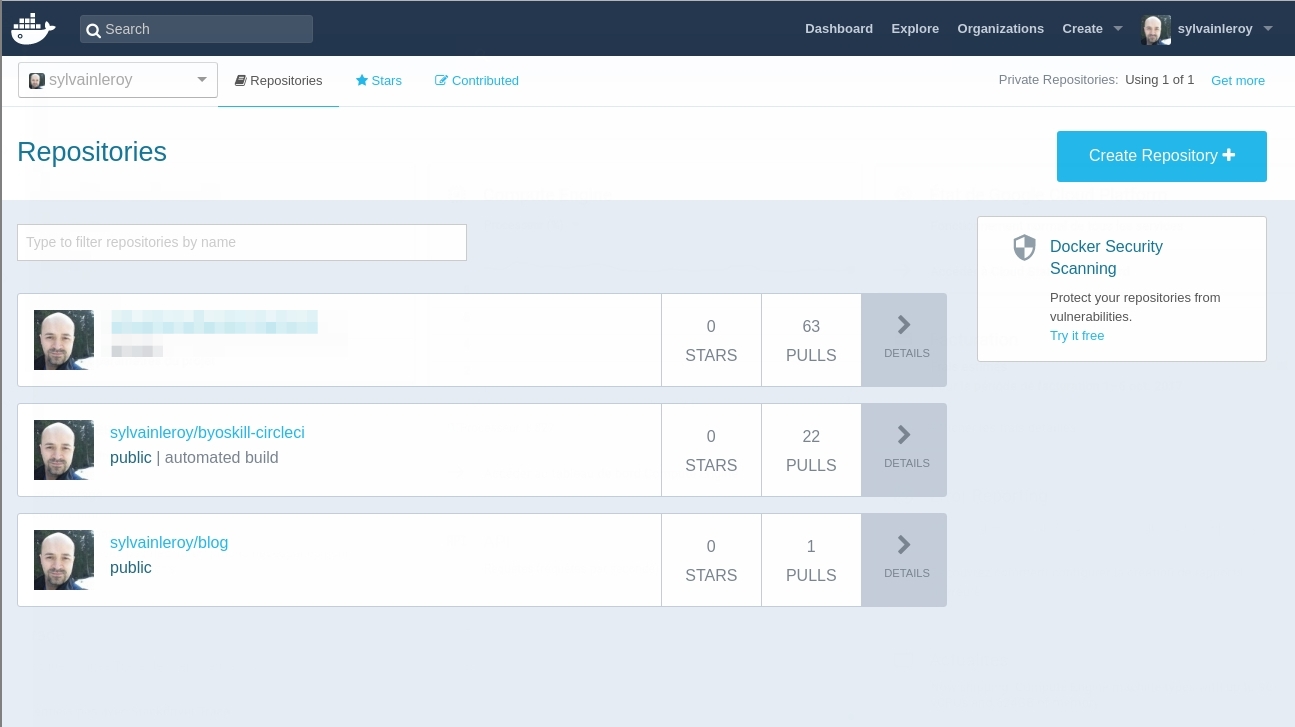Open the sylvainleroy namespace selector dropdown
This screenshot has width=1295, height=727.
118,80
